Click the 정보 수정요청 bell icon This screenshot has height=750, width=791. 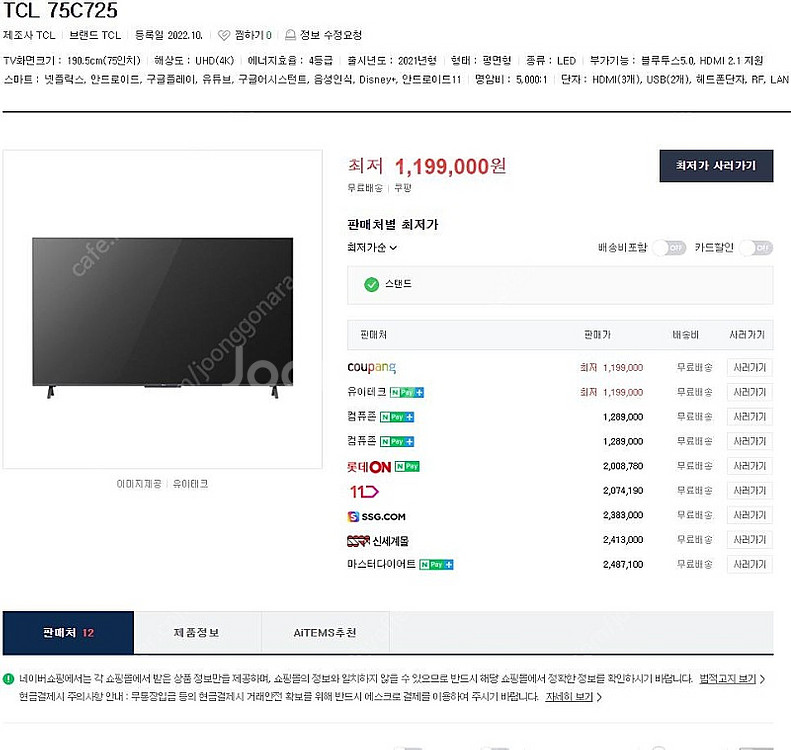pos(290,35)
